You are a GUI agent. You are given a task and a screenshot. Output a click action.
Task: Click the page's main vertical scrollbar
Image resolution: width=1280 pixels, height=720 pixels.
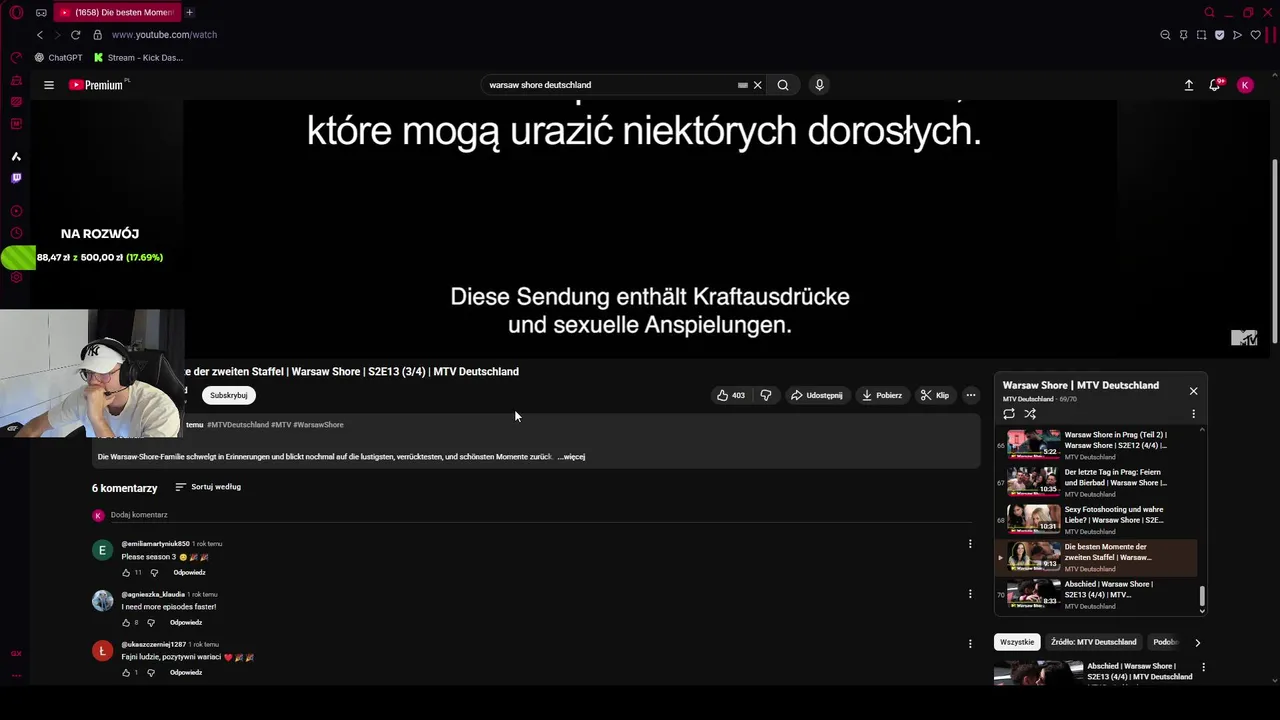coord(1274,250)
